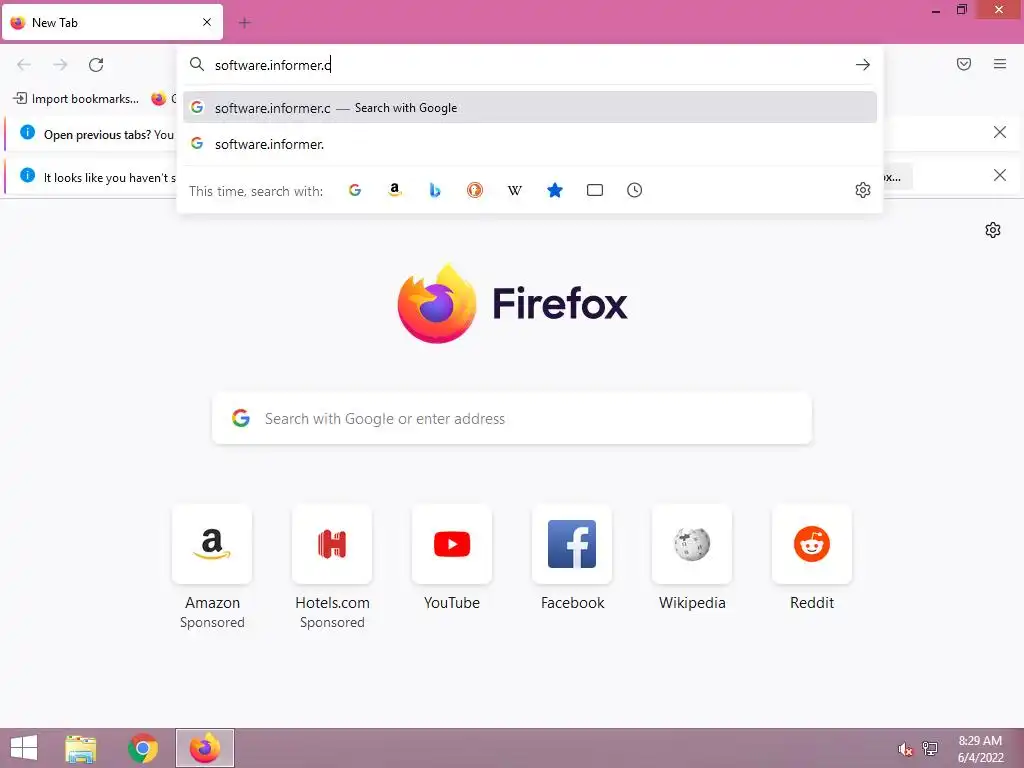Search this time with DuckDuckGo icon
The image size is (1024, 768).
pyautogui.click(x=475, y=190)
